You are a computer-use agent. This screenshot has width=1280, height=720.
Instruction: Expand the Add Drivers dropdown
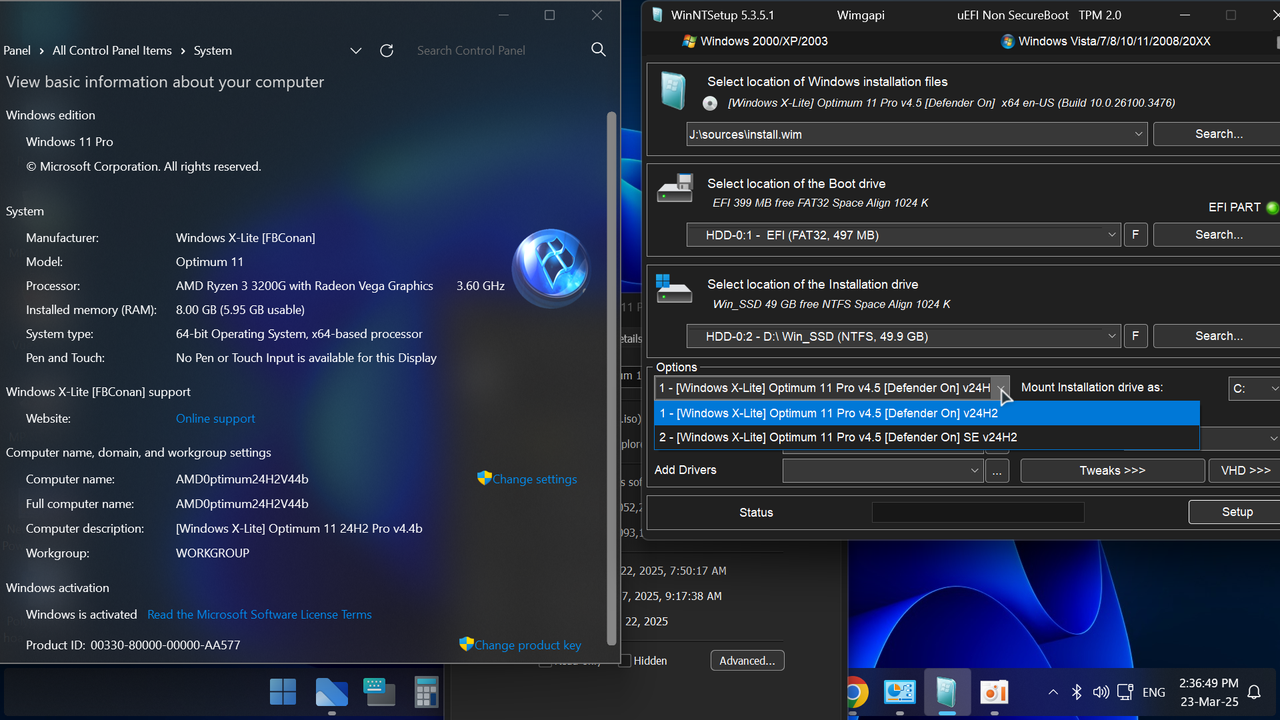[974, 470]
